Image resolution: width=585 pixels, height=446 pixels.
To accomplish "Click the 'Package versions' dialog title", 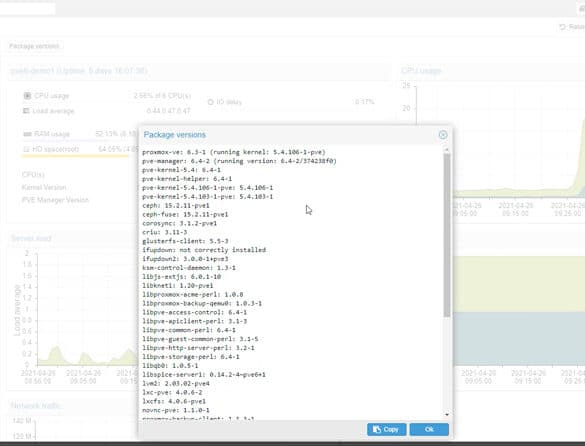I will point(175,135).
